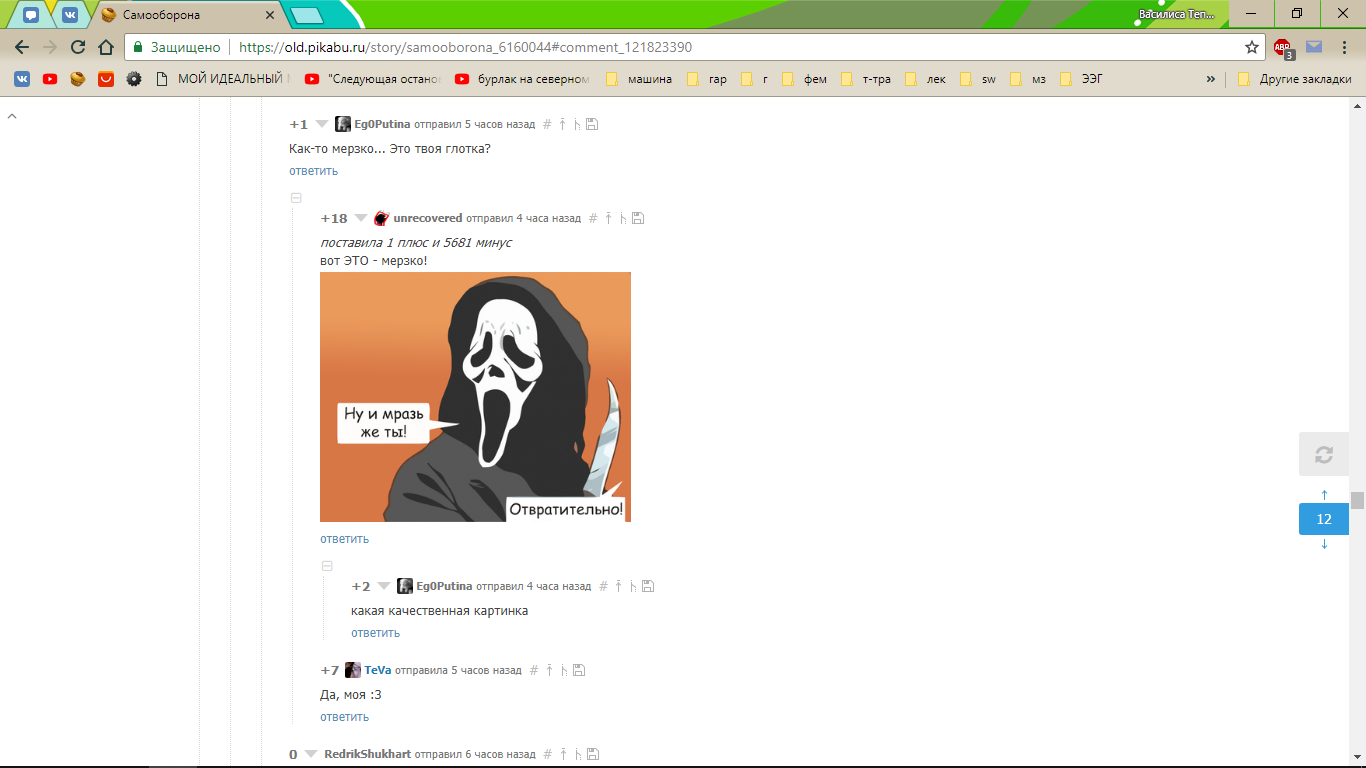Click the refresh comments button on the right side
This screenshot has height=768, width=1366.
coord(1323,455)
